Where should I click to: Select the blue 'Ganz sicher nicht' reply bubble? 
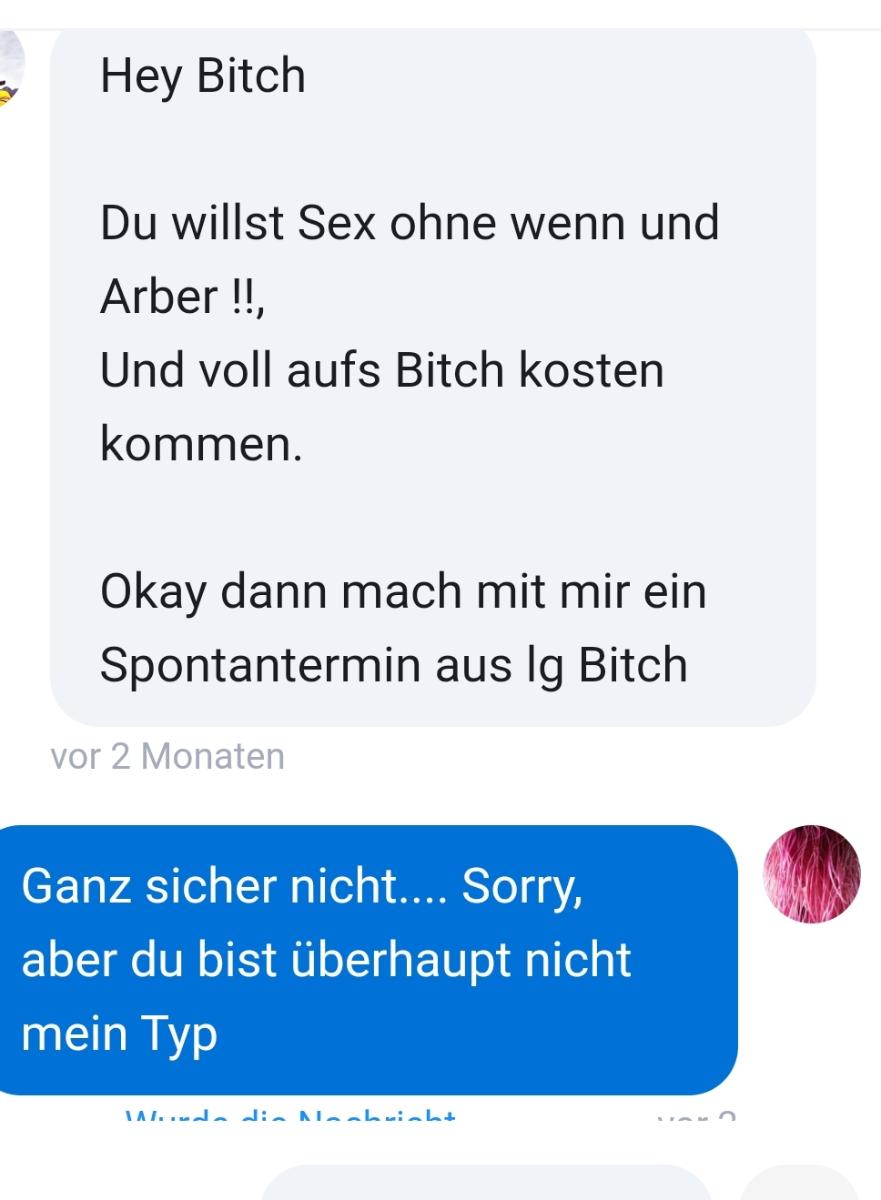point(368,960)
